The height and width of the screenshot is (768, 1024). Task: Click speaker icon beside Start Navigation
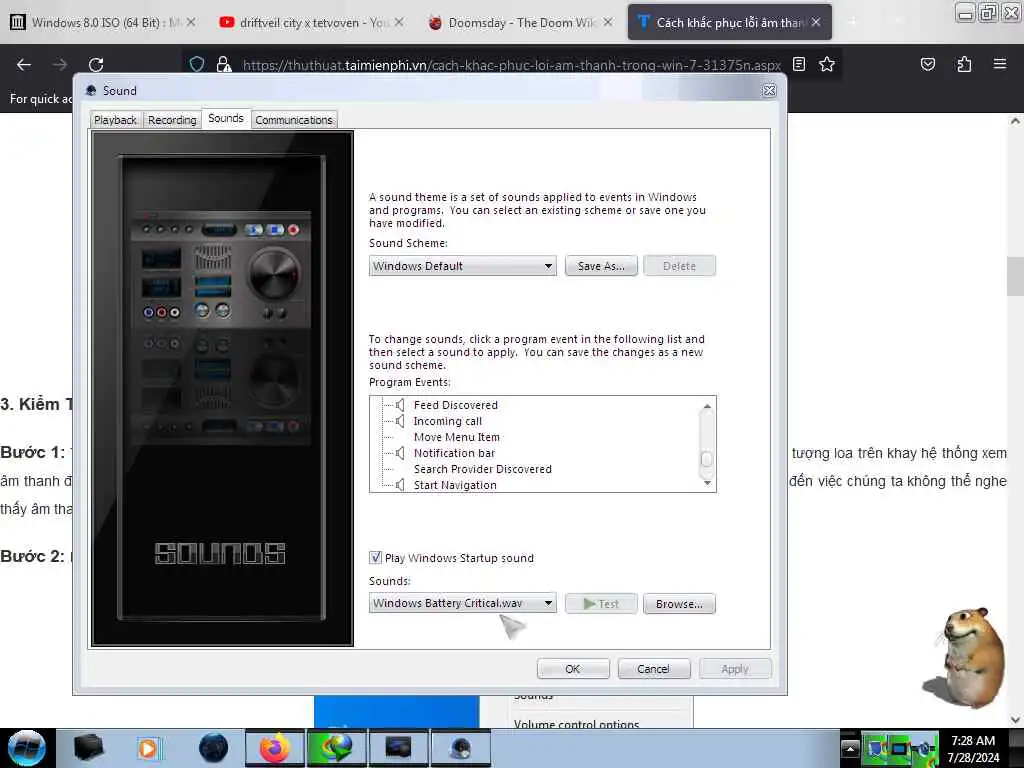(400, 485)
